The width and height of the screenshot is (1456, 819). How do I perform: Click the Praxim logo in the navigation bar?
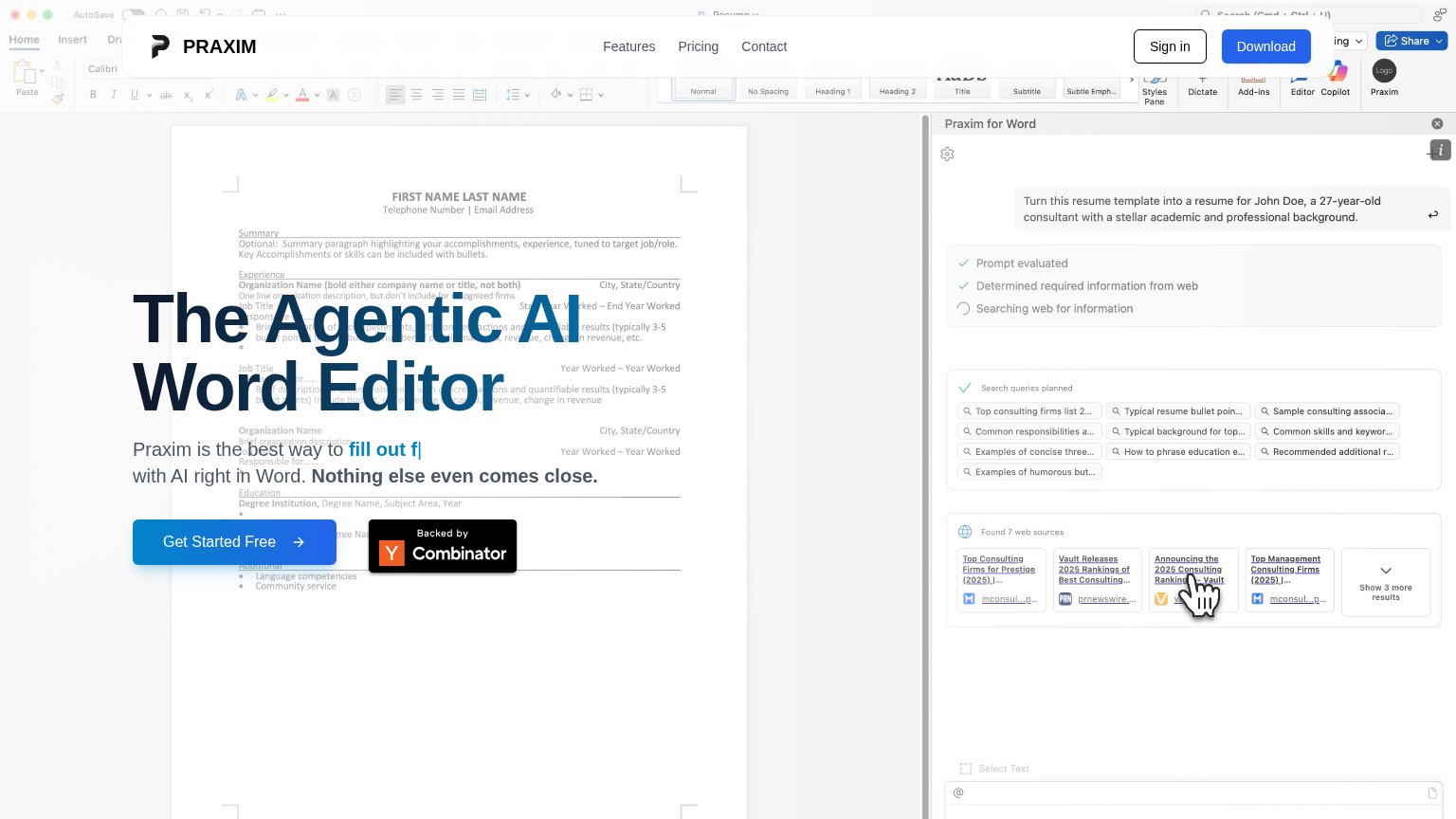(203, 46)
